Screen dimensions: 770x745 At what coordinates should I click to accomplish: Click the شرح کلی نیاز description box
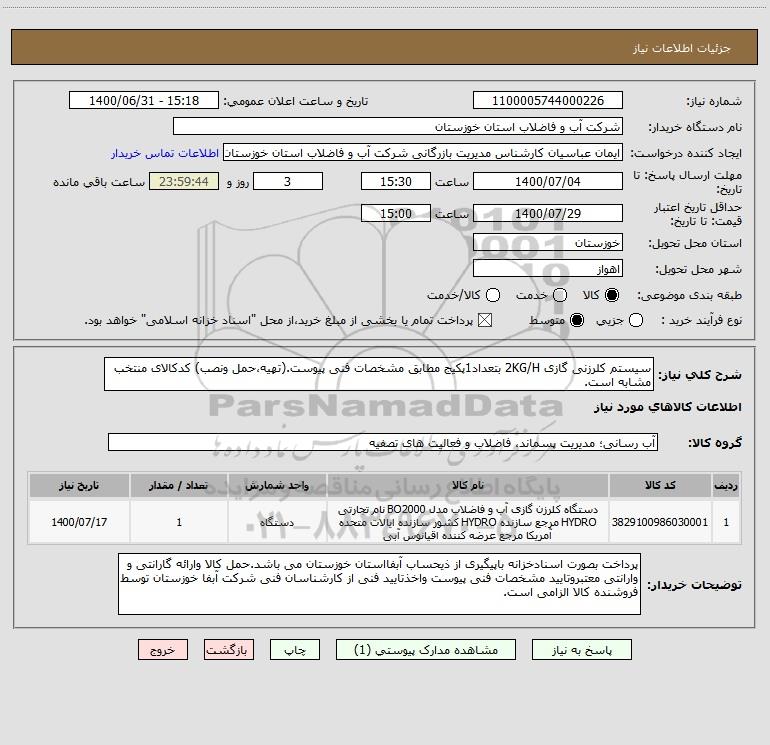[379, 374]
